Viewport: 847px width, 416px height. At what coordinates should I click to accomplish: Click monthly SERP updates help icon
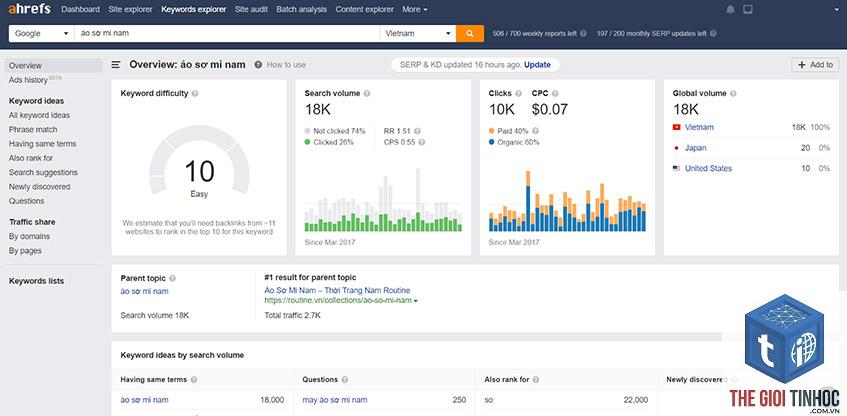tap(713, 33)
